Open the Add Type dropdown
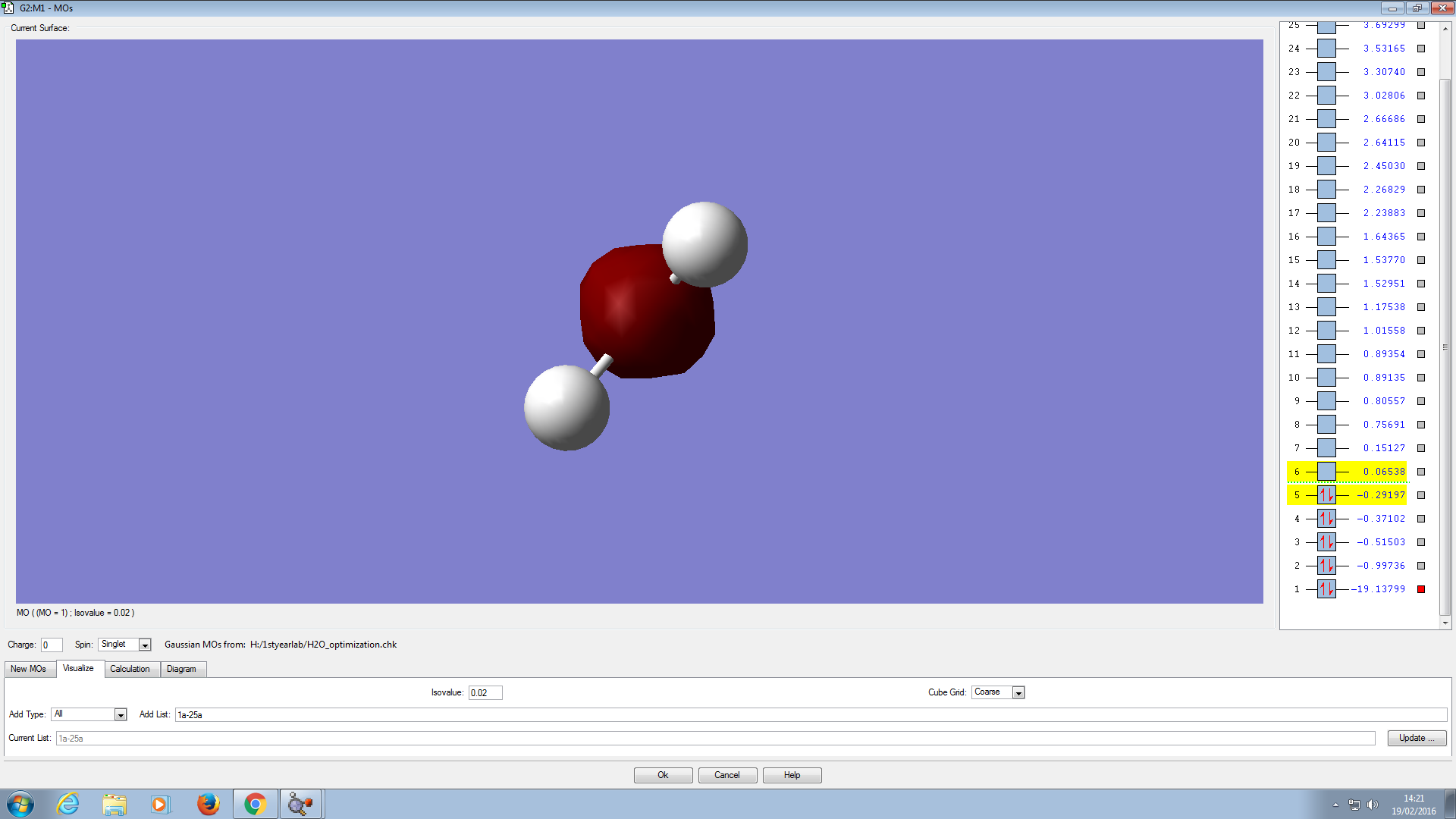 click(x=120, y=715)
